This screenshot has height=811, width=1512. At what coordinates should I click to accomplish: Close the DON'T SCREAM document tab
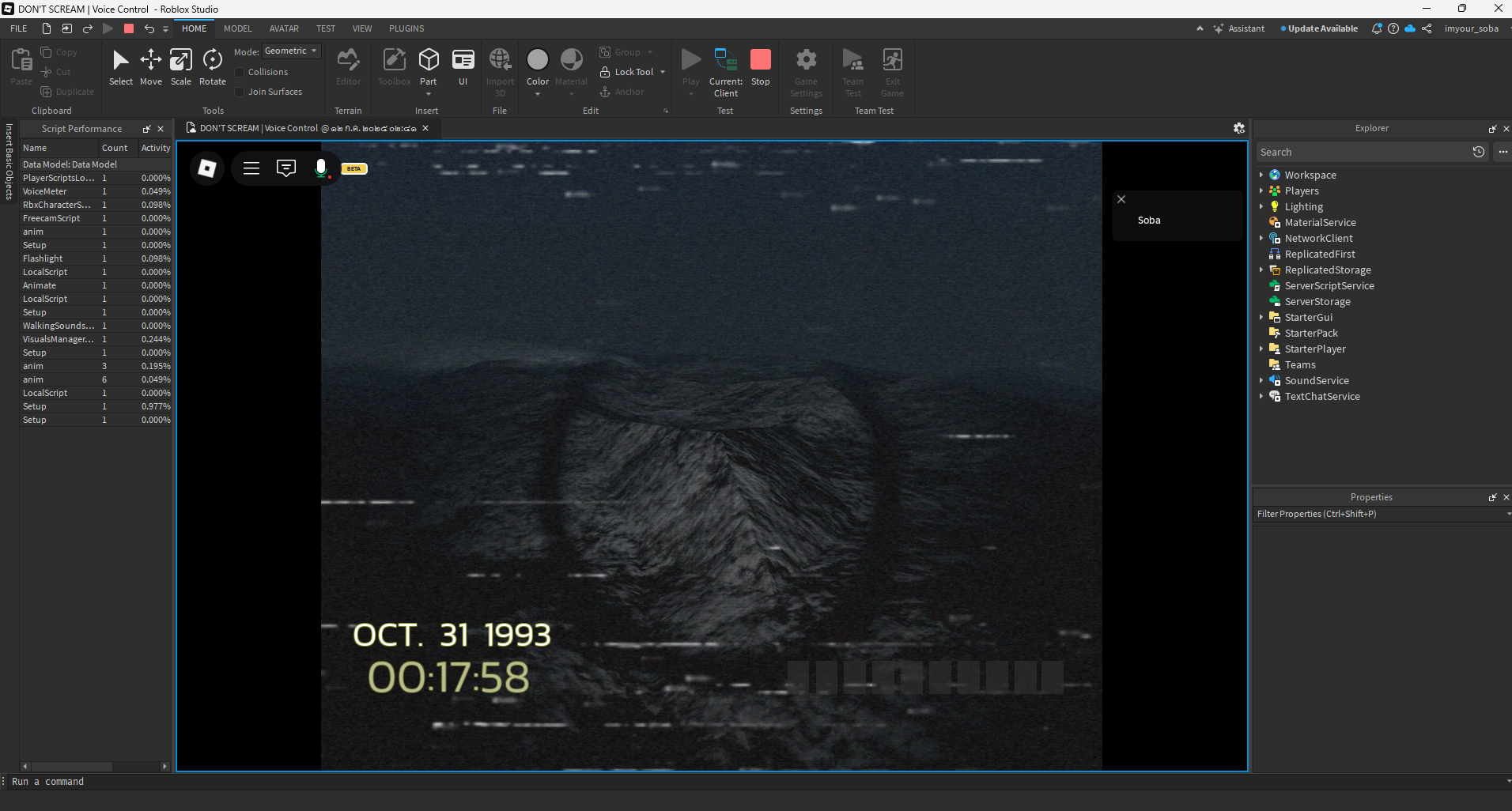pos(425,128)
